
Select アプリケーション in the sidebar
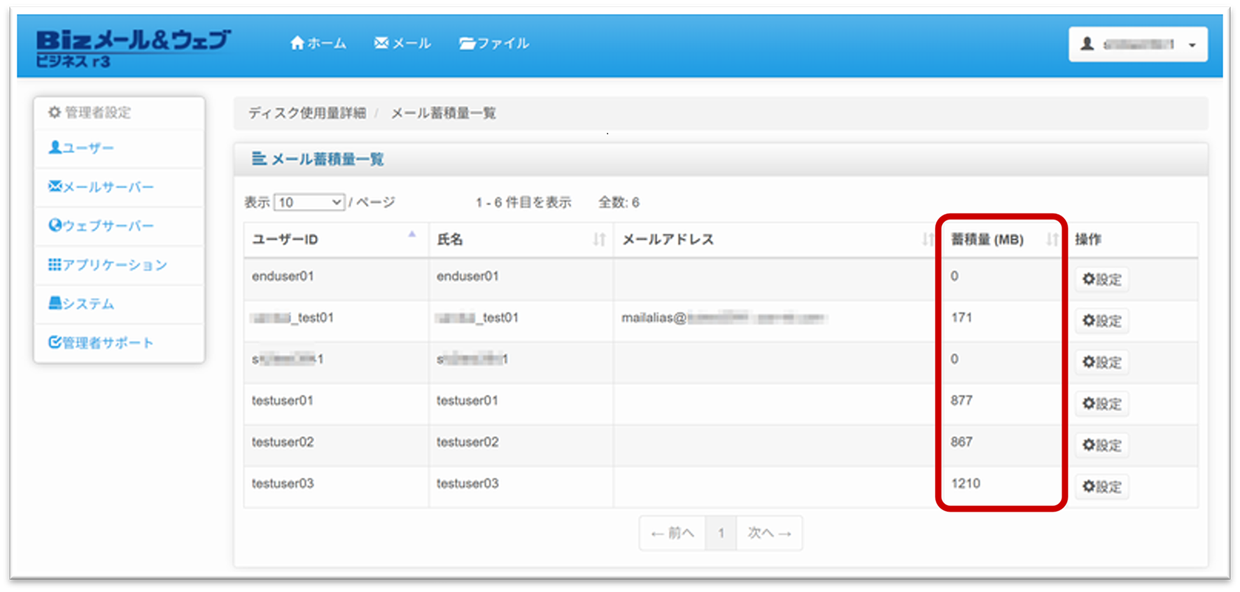[107, 265]
